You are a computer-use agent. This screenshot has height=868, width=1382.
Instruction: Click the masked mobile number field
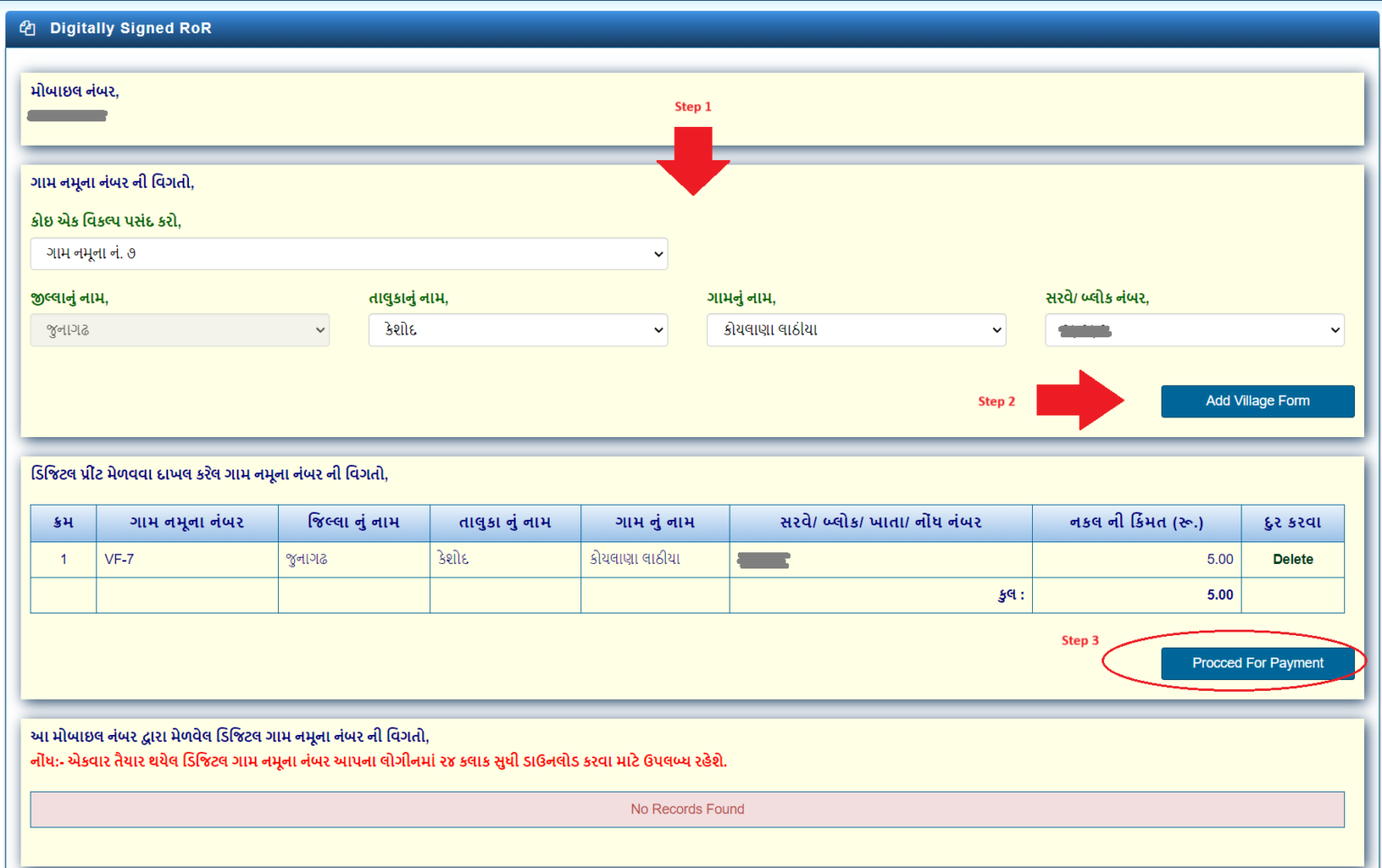[x=67, y=115]
